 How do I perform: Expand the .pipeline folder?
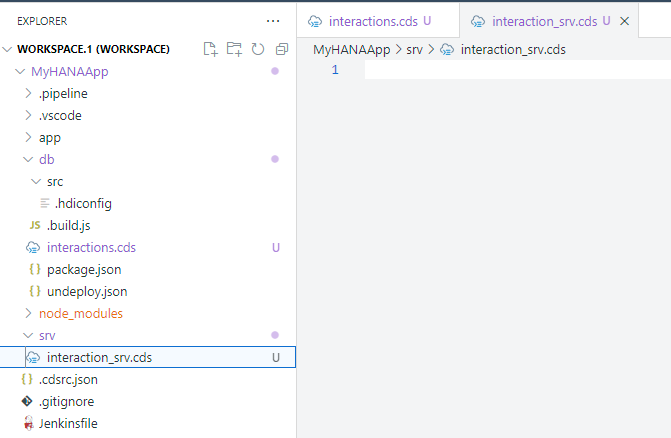tap(28, 93)
